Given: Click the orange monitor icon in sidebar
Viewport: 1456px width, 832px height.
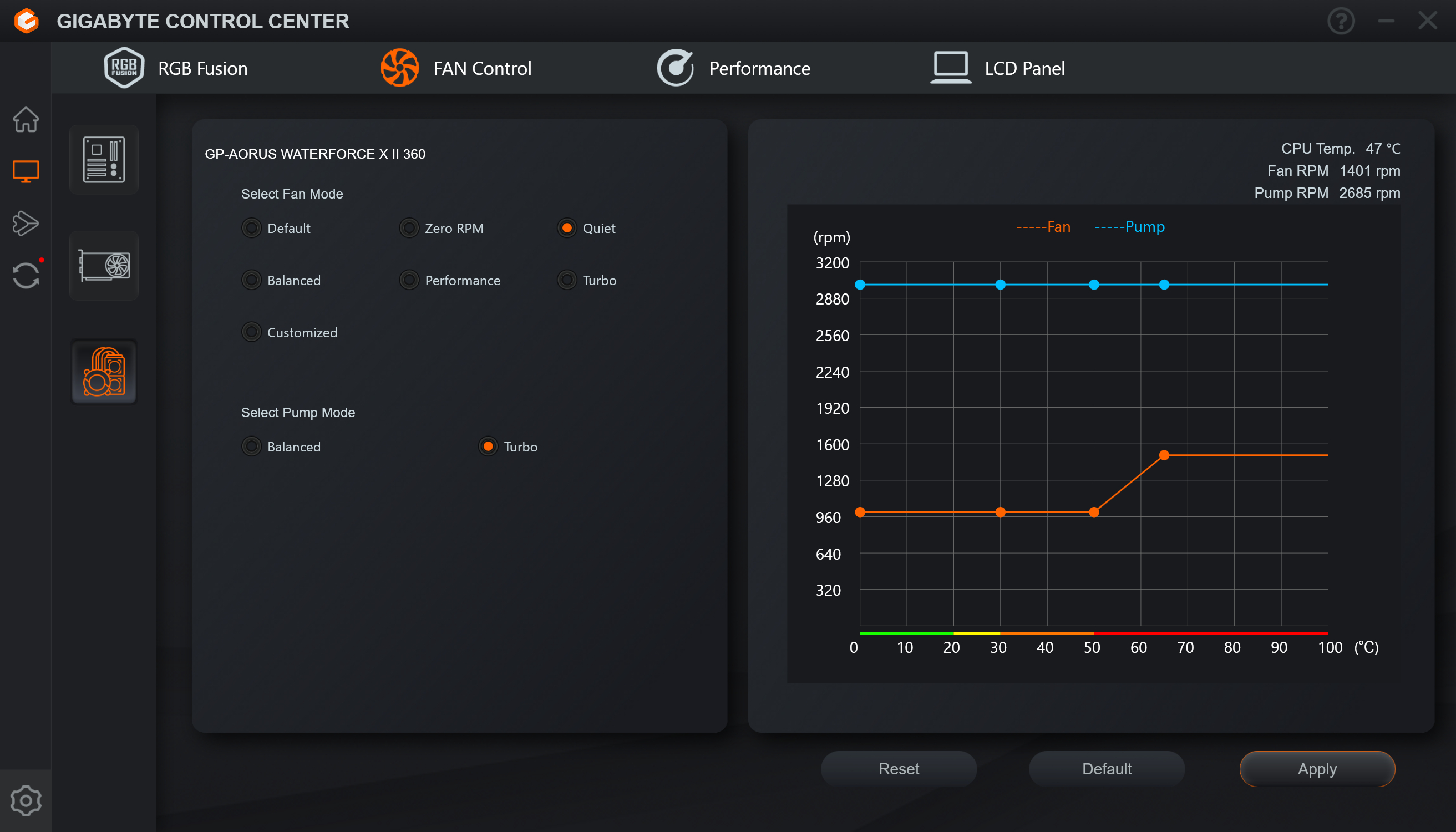Looking at the screenshot, I should coord(26,171).
